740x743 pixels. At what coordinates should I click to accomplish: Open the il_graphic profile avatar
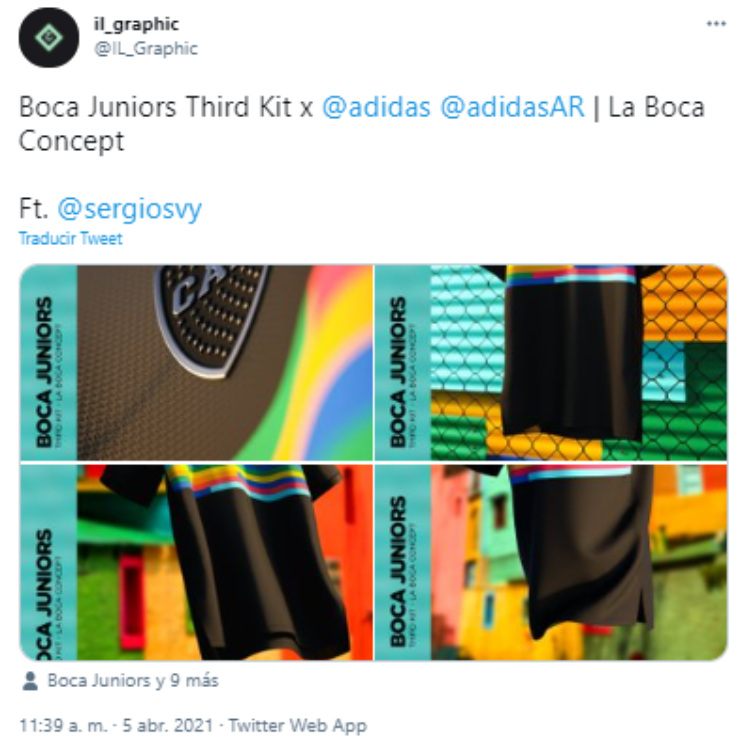pos(48,37)
